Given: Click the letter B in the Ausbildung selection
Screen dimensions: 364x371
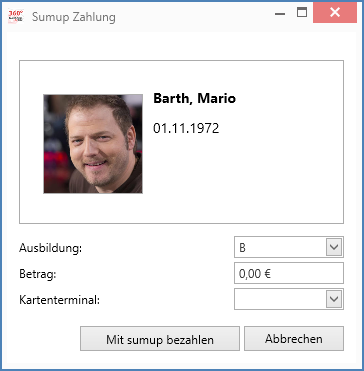Looking at the screenshot, I should (x=242, y=248).
